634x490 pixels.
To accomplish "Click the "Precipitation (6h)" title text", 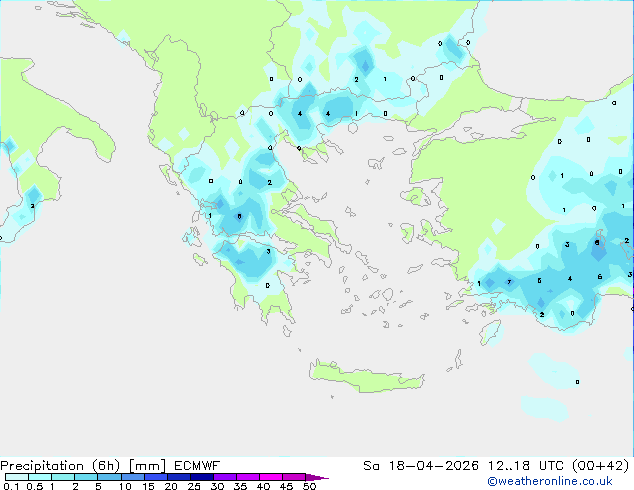I will (60, 466).
